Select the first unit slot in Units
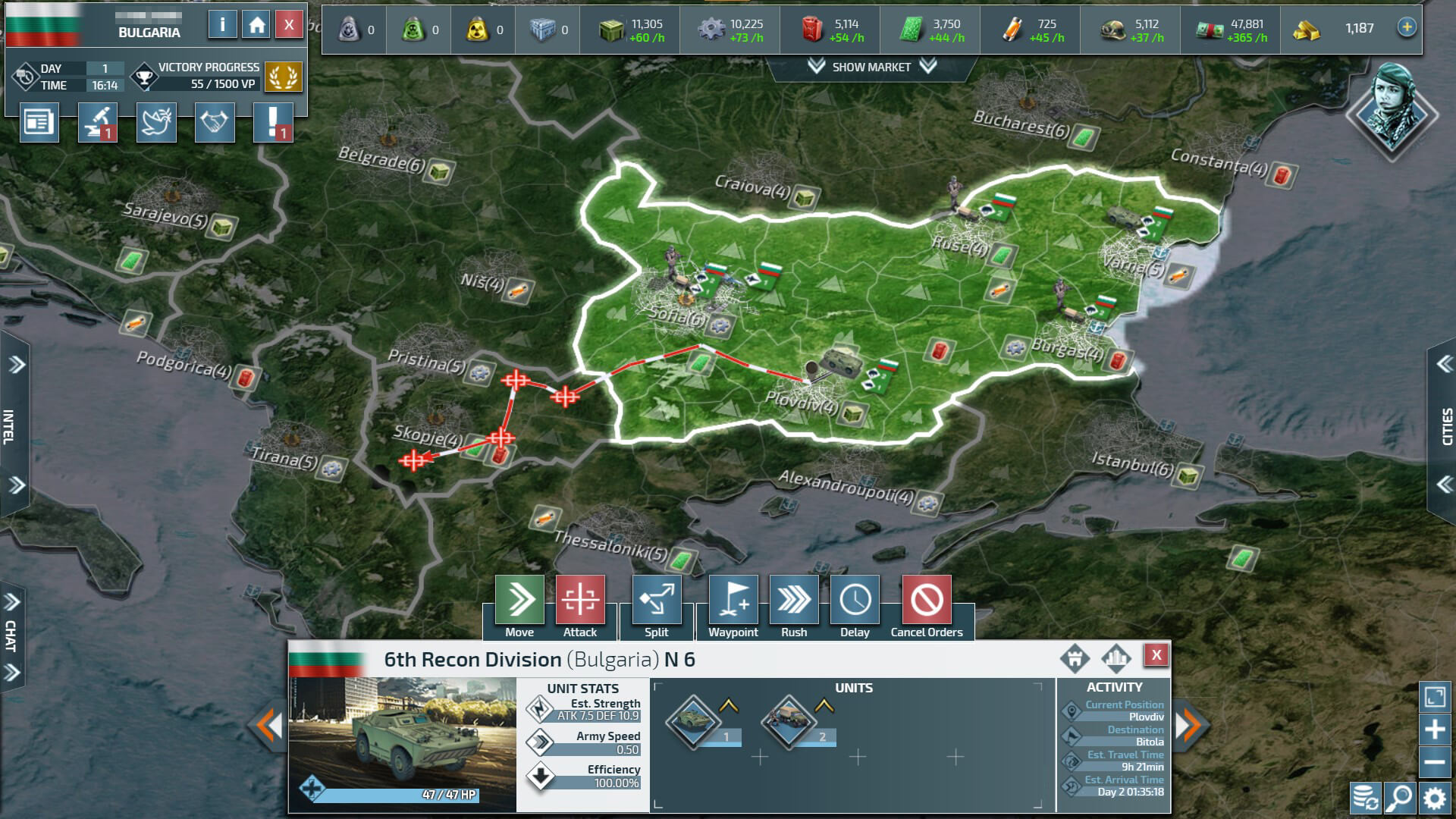Screen dimensions: 1456x819 694,721
